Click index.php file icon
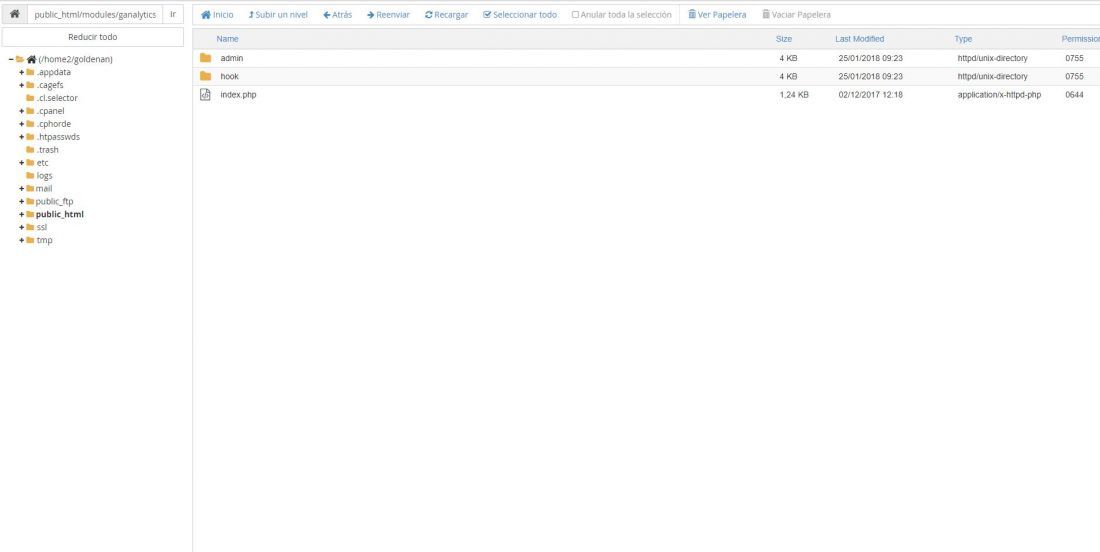The image size is (1100, 552). (x=206, y=95)
